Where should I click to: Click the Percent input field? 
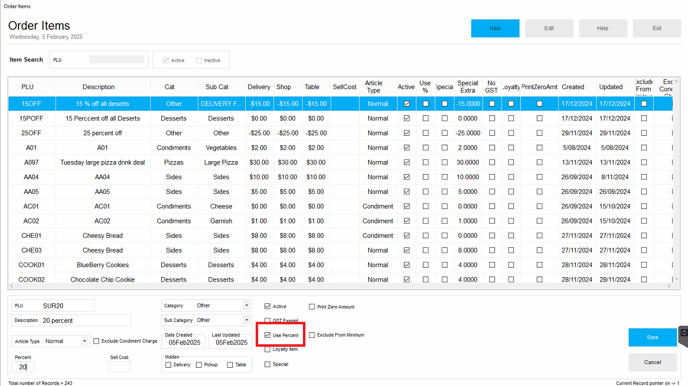23,367
